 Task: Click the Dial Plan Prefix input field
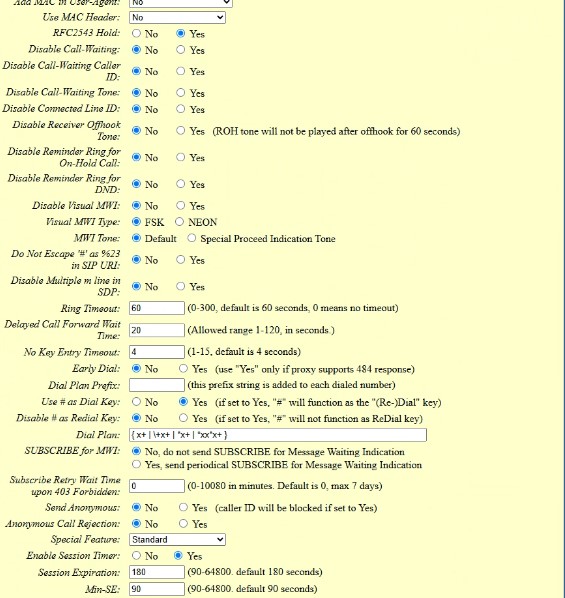tap(157, 385)
